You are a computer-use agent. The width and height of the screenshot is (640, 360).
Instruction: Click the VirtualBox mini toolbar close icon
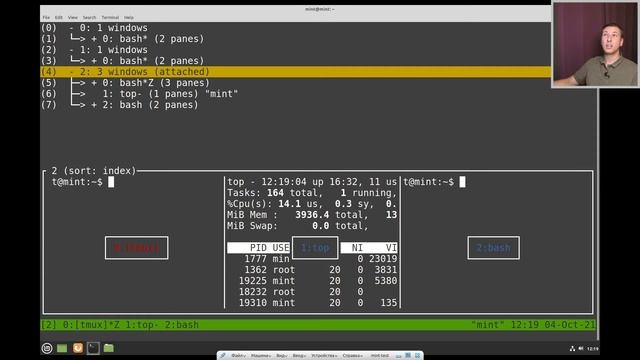tap(417, 356)
